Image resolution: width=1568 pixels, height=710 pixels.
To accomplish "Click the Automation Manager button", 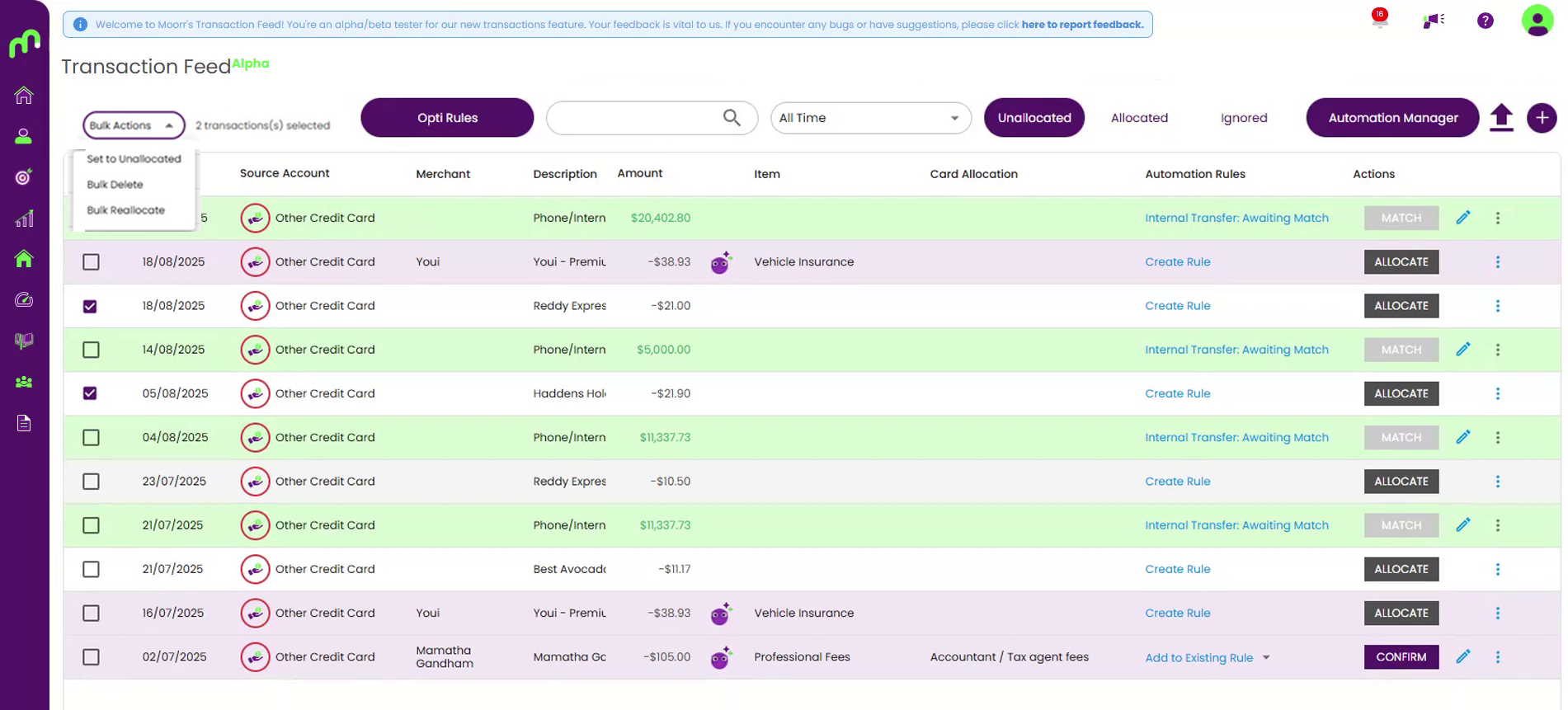I will pyautogui.click(x=1391, y=118).
